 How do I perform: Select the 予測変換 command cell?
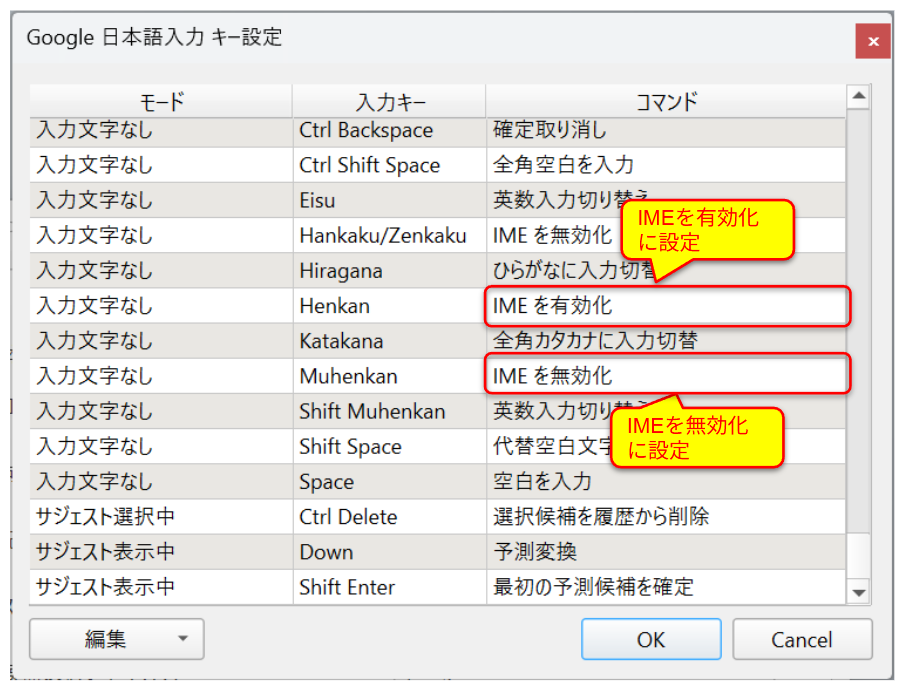tap(666, 552)
